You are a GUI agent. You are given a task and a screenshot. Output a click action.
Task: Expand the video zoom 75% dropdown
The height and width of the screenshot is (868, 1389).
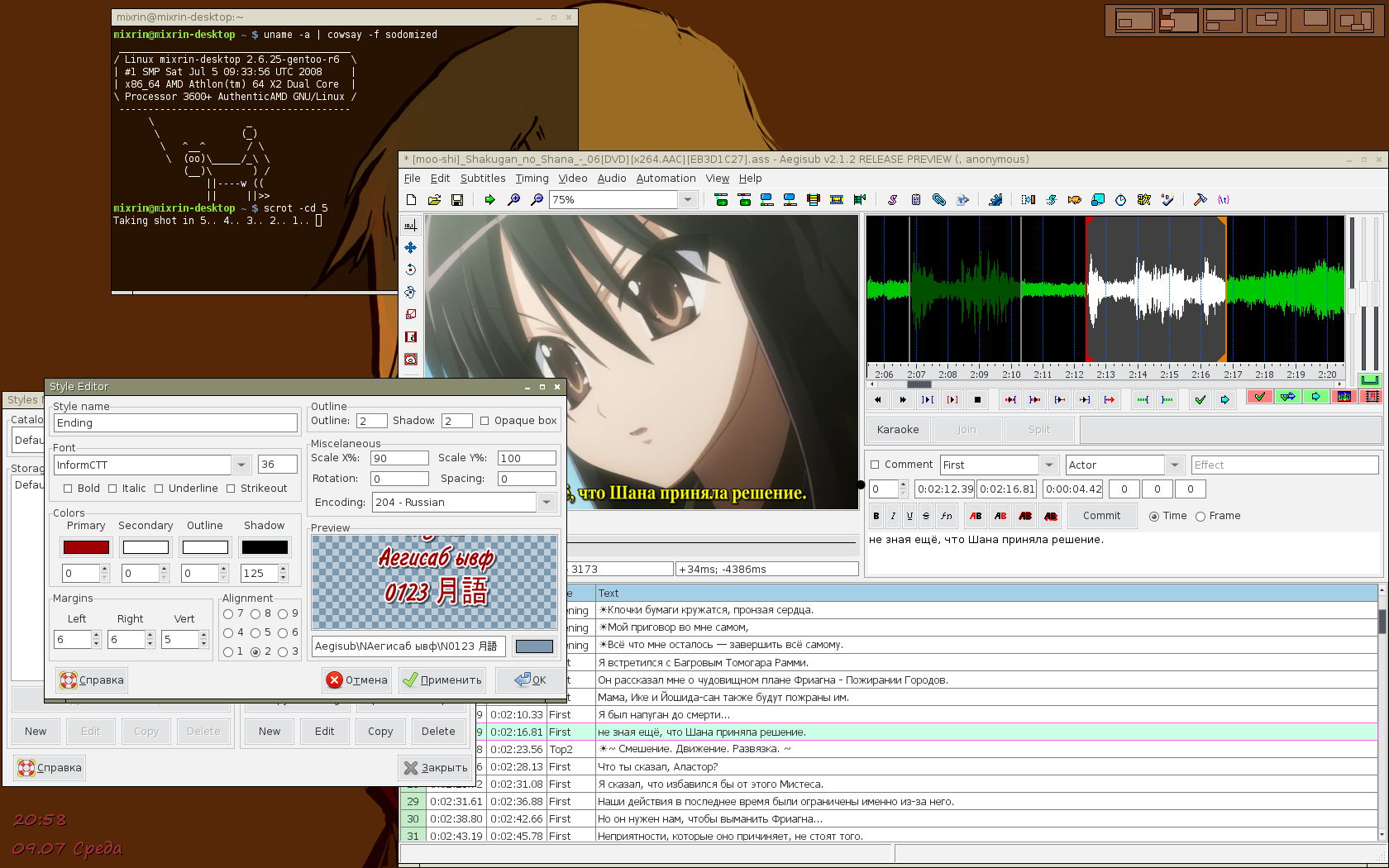coord(687,199)
